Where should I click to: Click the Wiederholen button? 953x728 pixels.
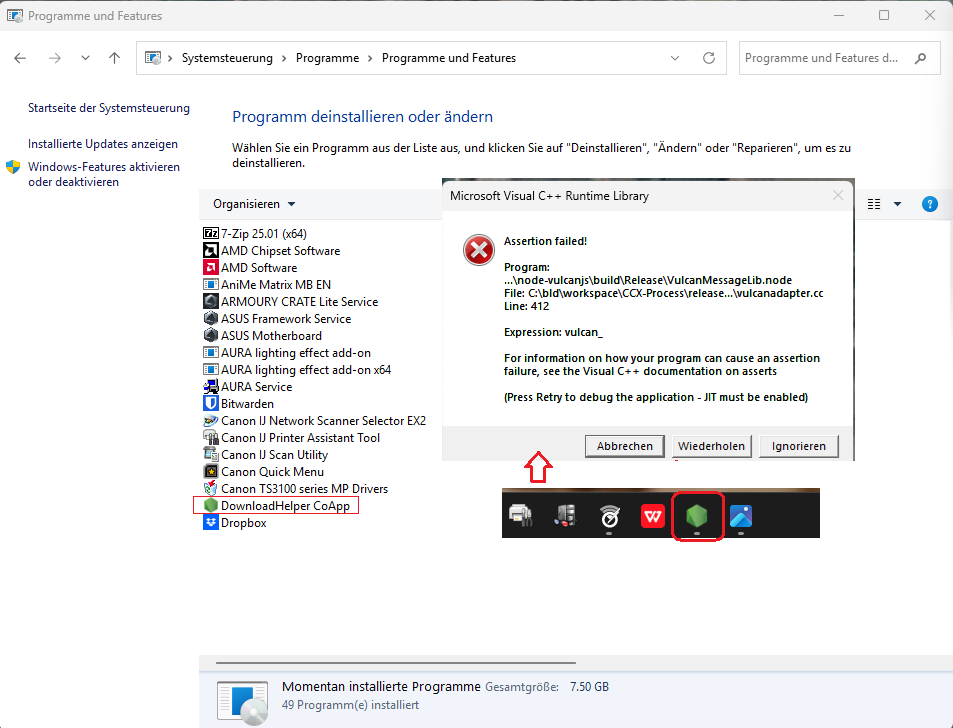click(x=711, y=446)
